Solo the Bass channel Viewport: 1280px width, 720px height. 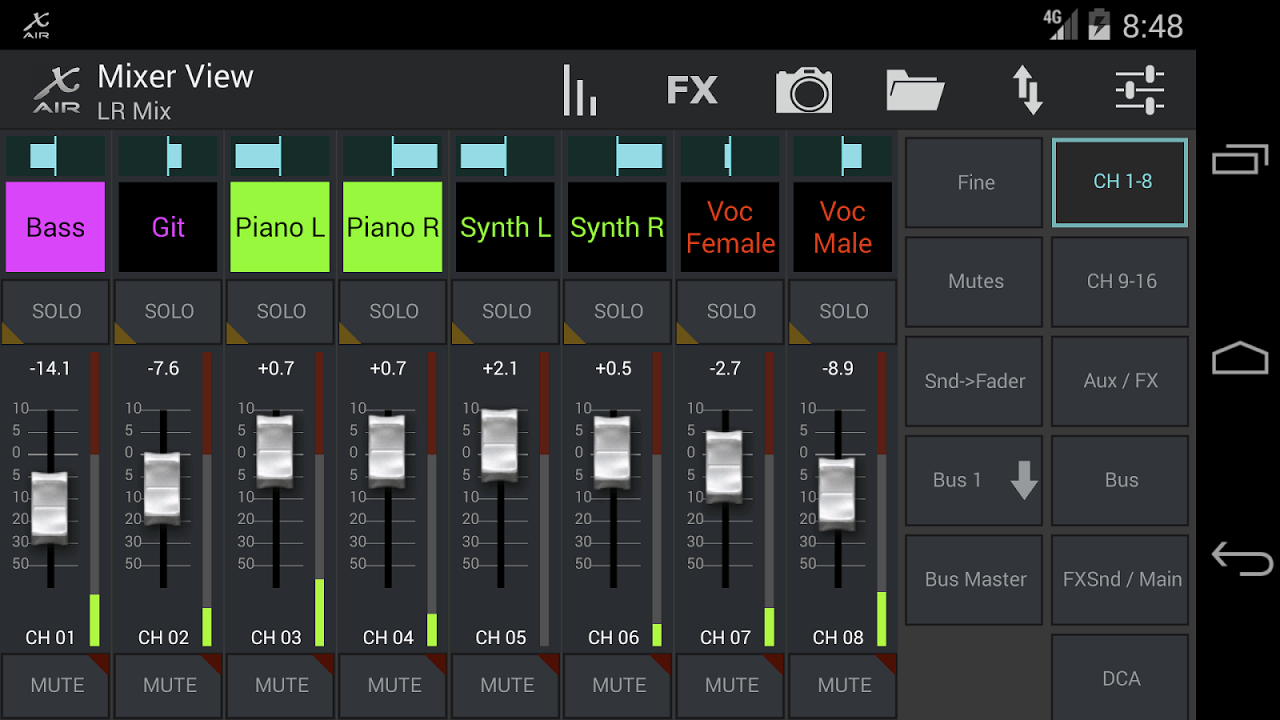pos(55,311)
